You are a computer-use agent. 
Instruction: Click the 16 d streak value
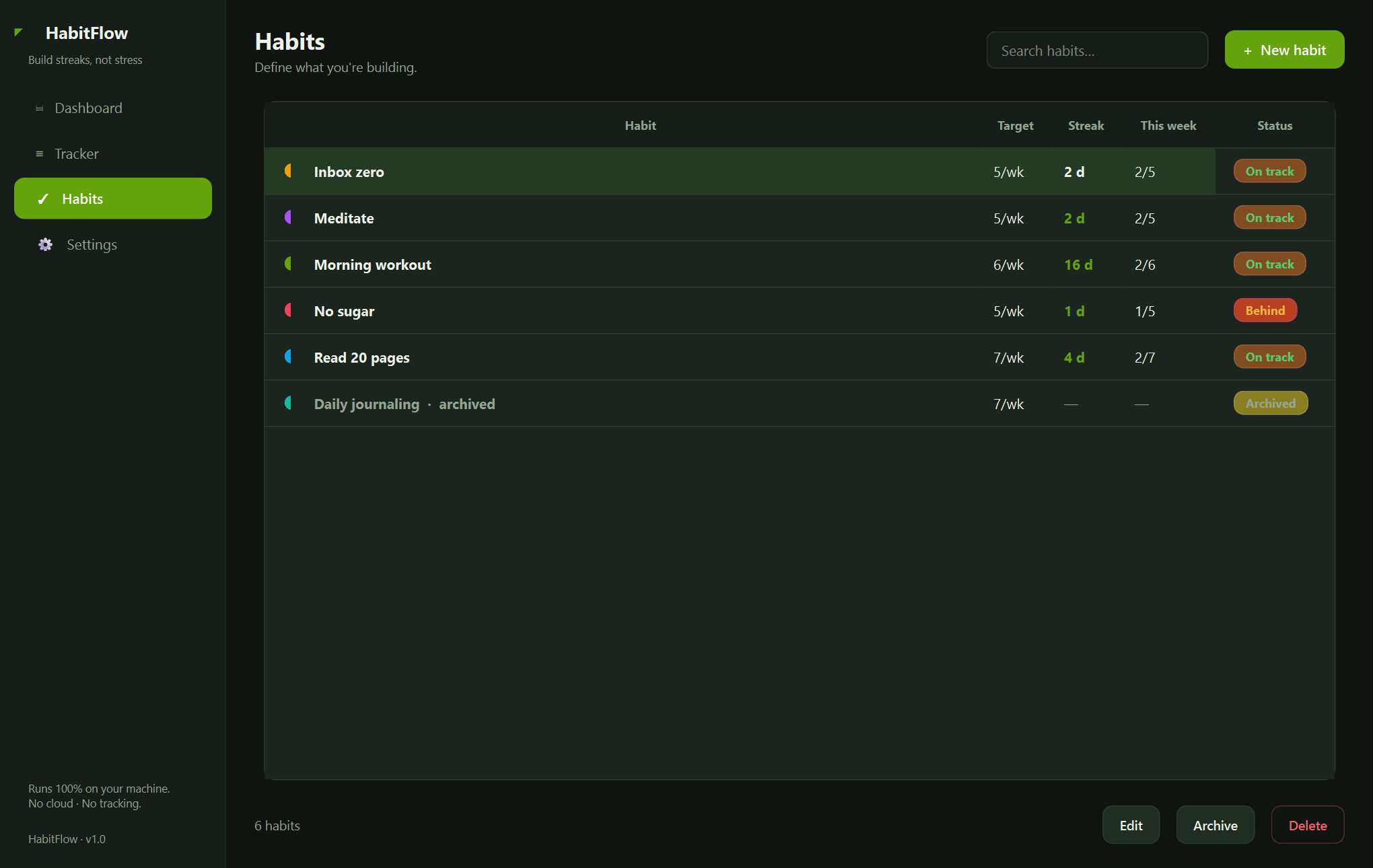pos(1078,265)
